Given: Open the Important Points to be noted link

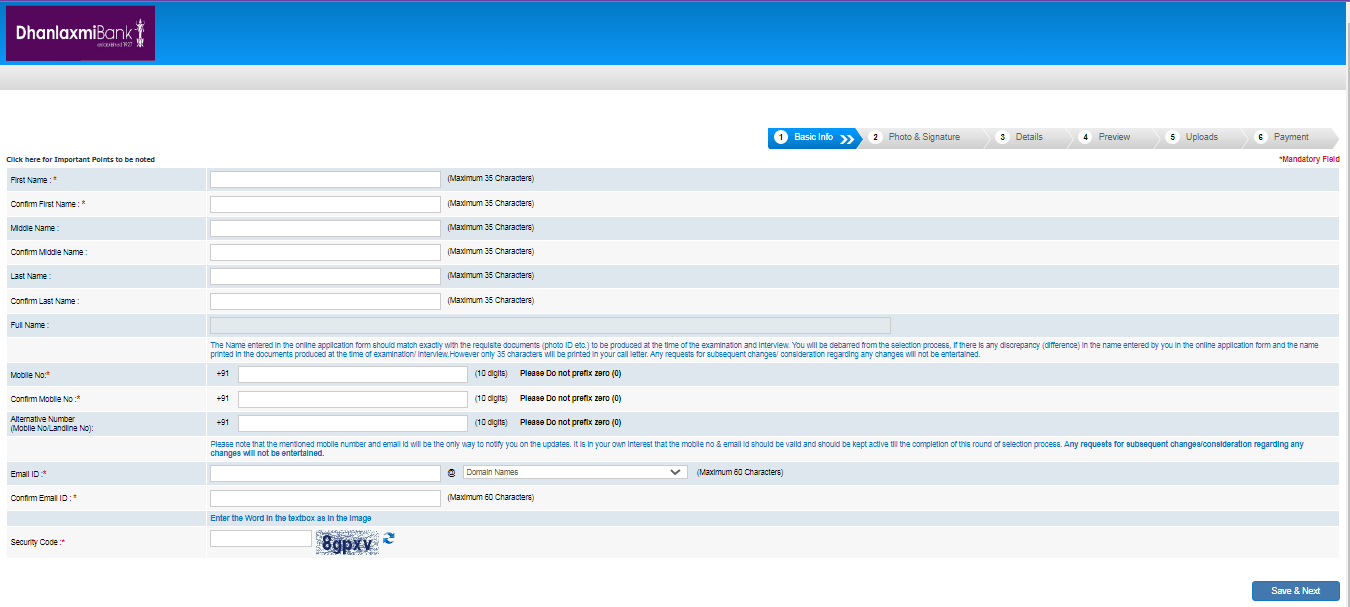Looking at the screenshot, I should (81, 160).
